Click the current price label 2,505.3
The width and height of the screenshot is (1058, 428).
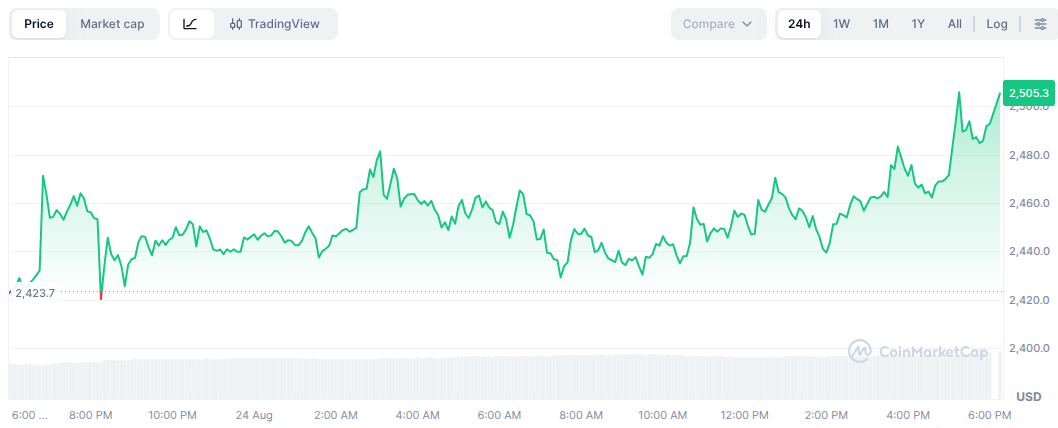point(1029,93)
